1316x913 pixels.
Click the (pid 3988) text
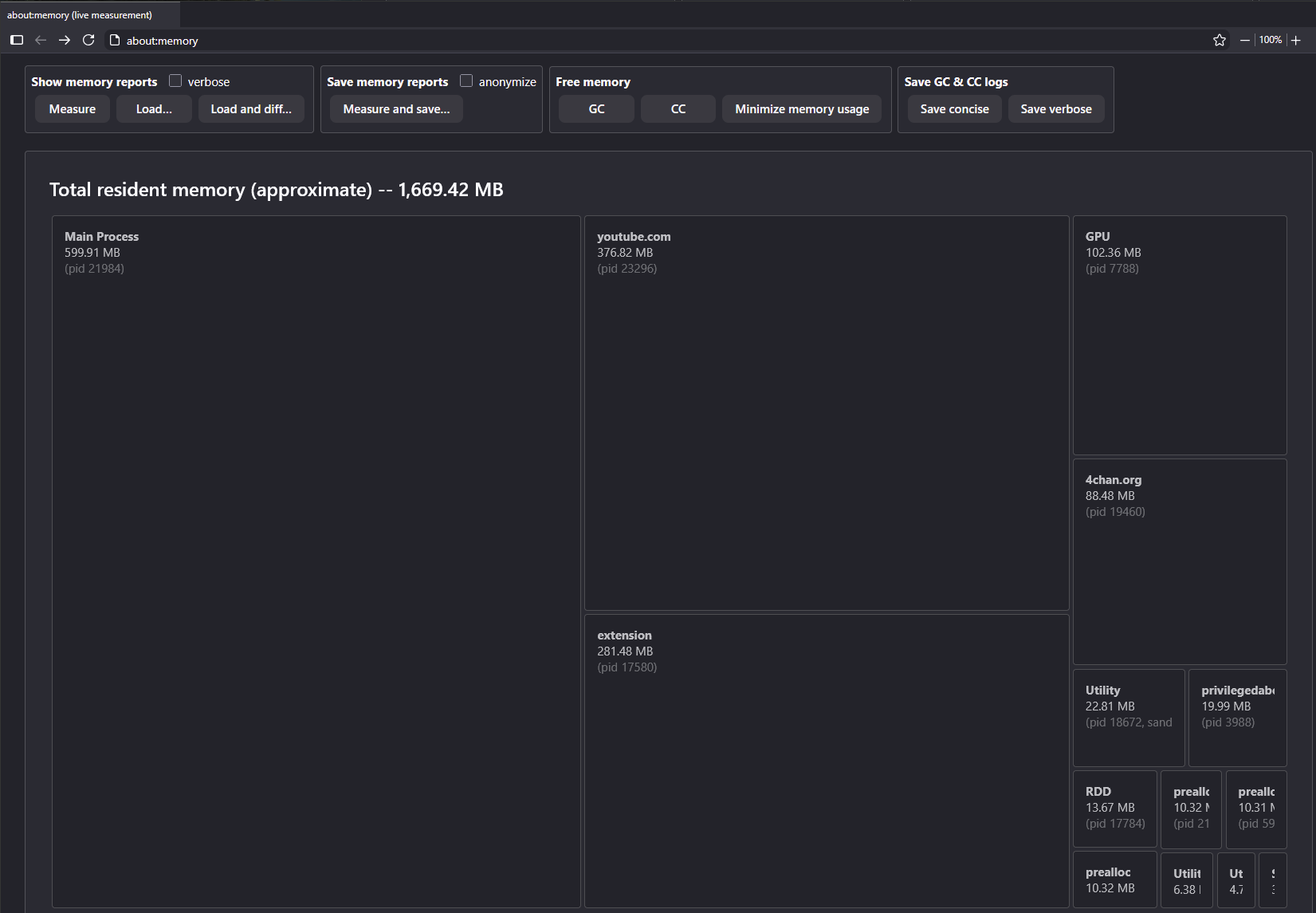[x=1228, y=722]
